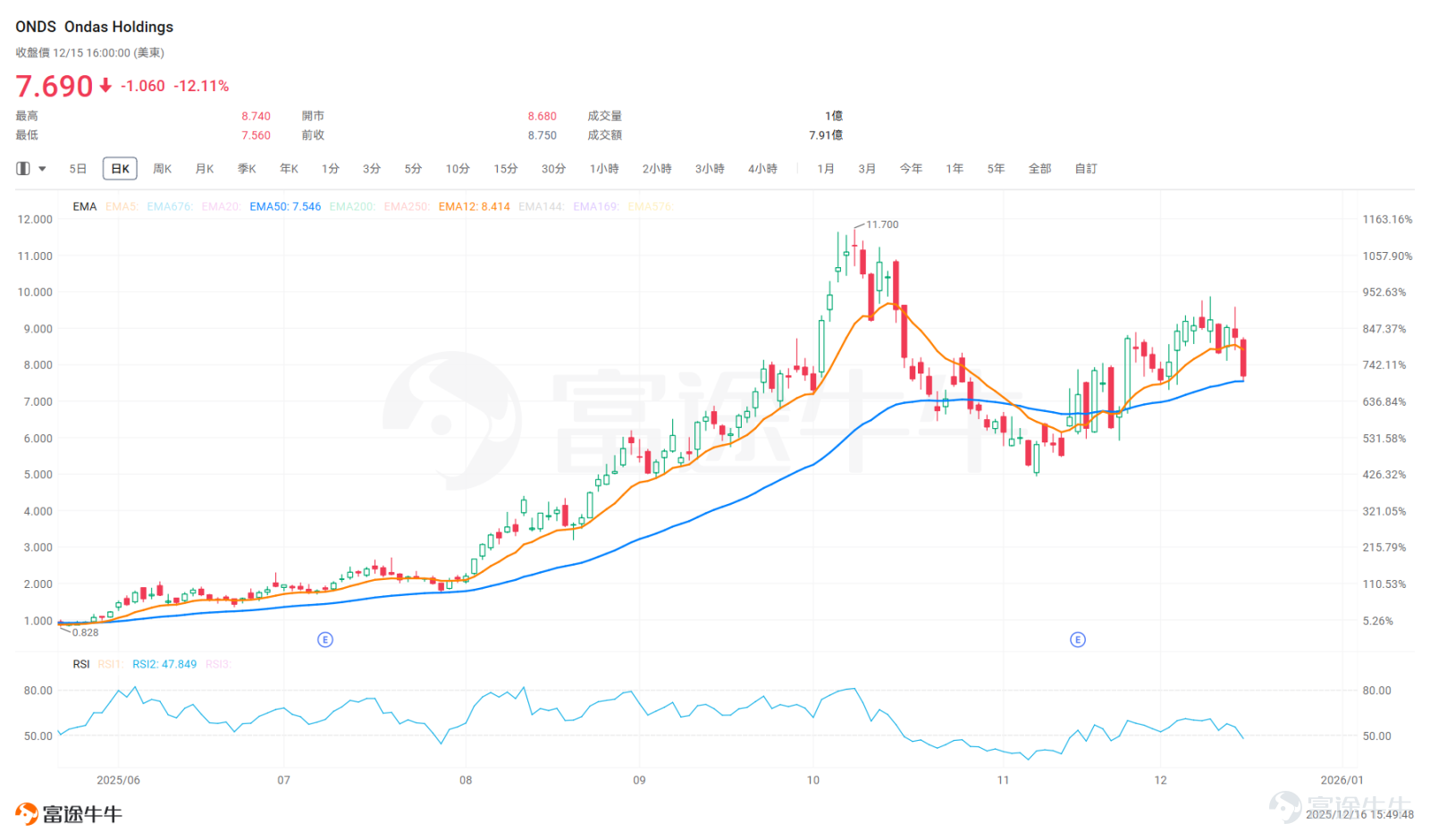This screenshot has height=840, width=1430.
Task: Toggle the EMA144 line
Action: pos(542,206)
